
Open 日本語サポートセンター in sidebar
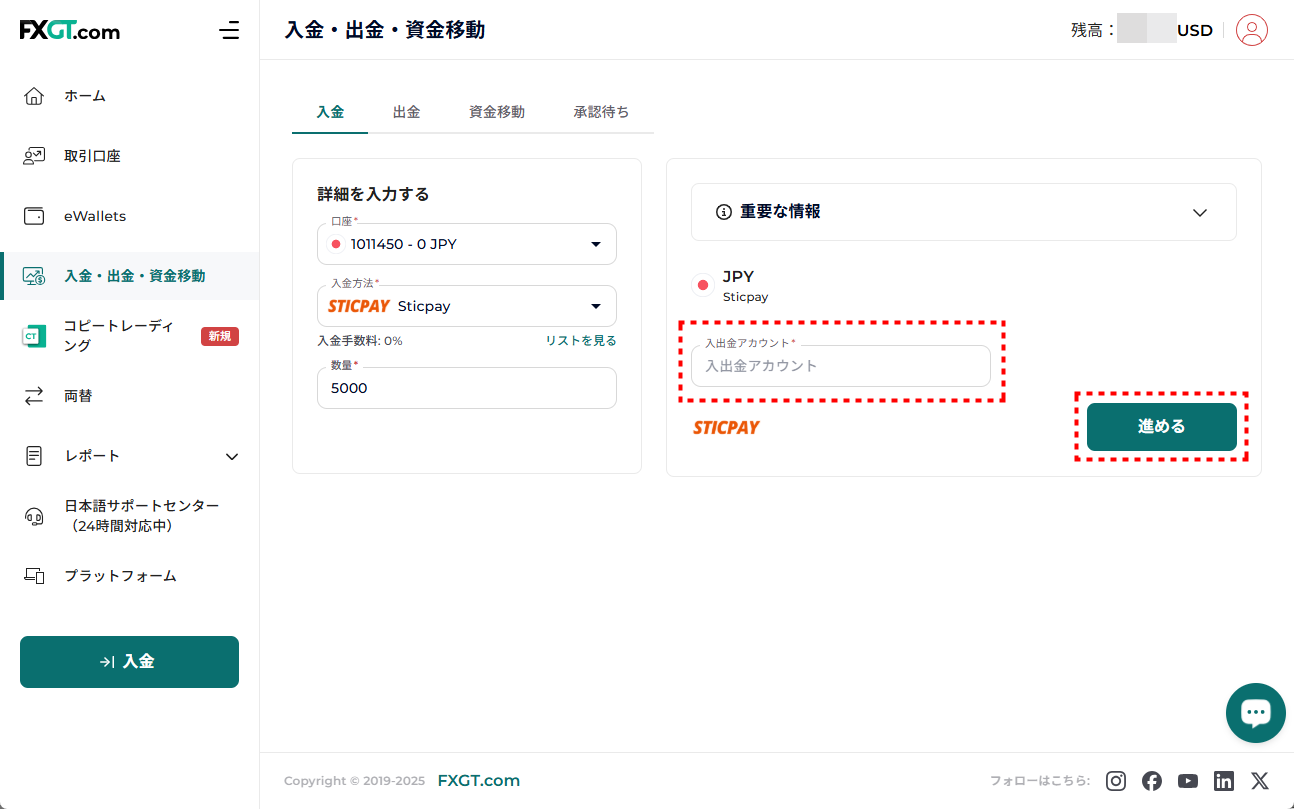coord(141,516)
